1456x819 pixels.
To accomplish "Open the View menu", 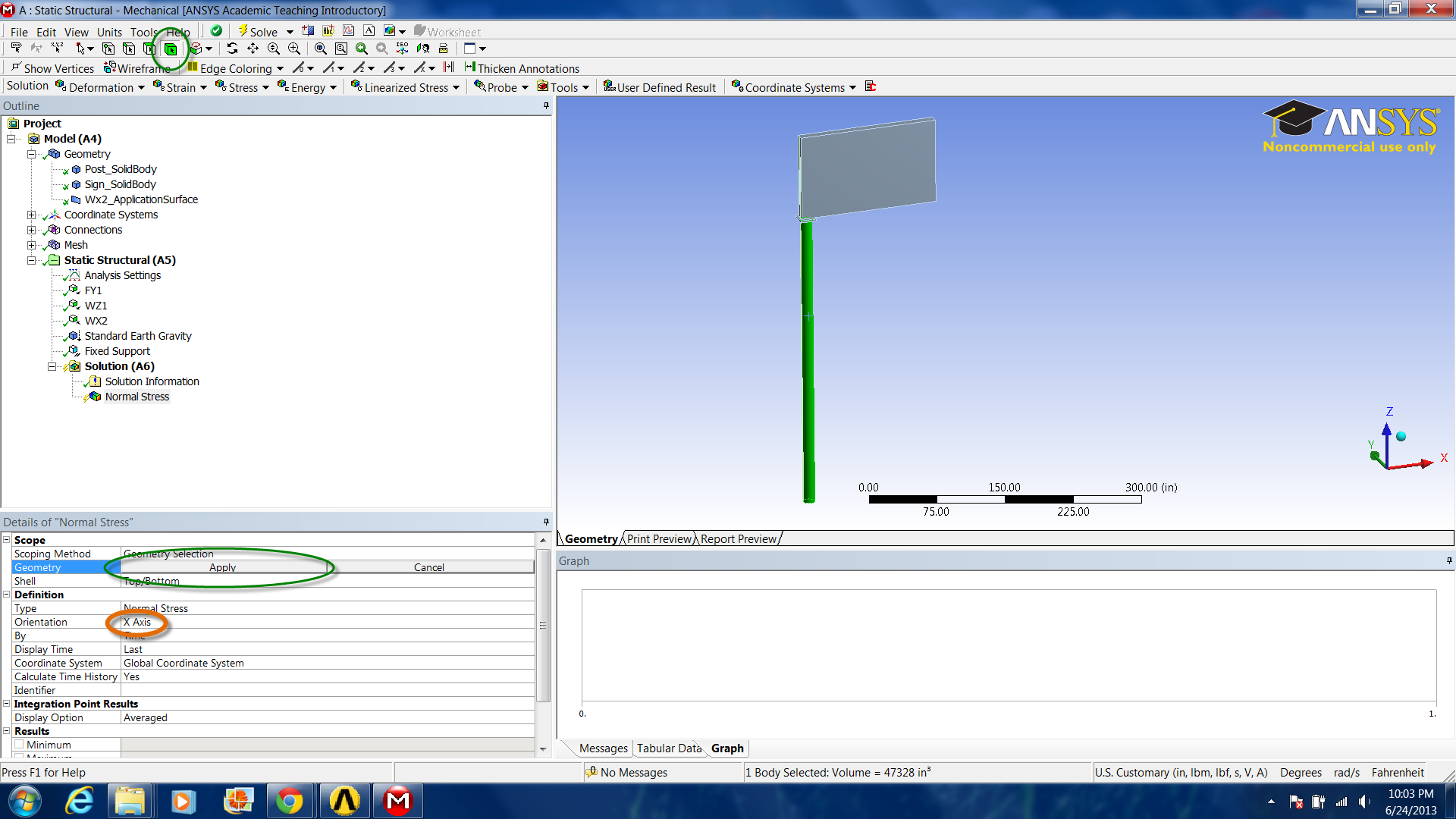I will (x=76, y=32).
